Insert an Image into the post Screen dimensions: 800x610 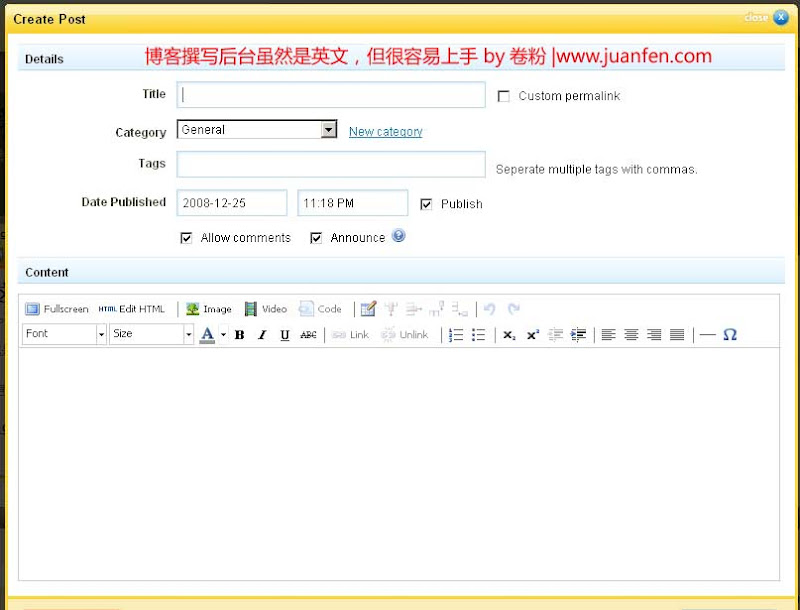point(209,309)
